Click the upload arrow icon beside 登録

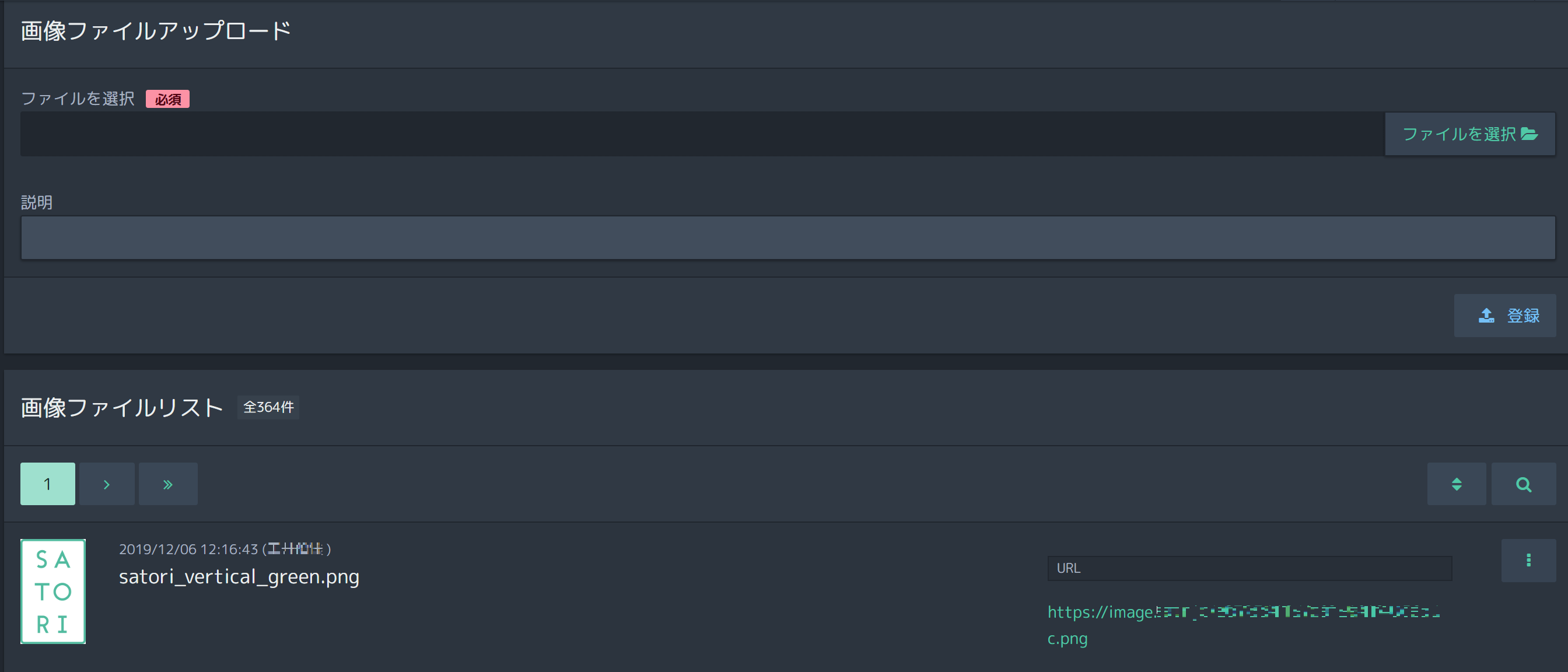tap(1486, 316)
